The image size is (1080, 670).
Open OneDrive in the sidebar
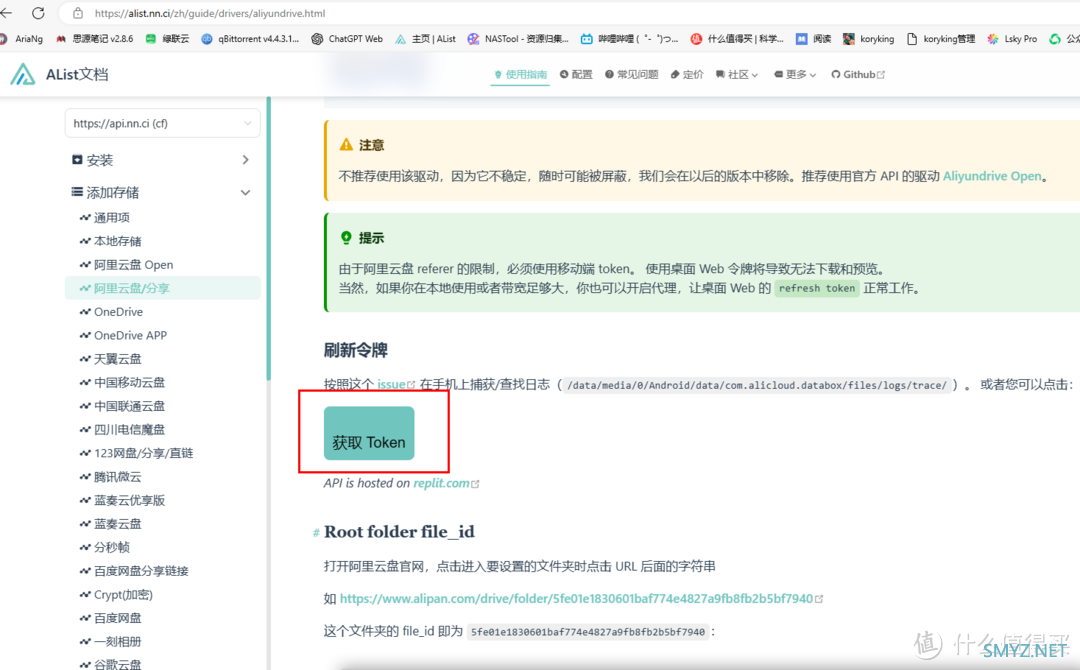pos(112,312)
